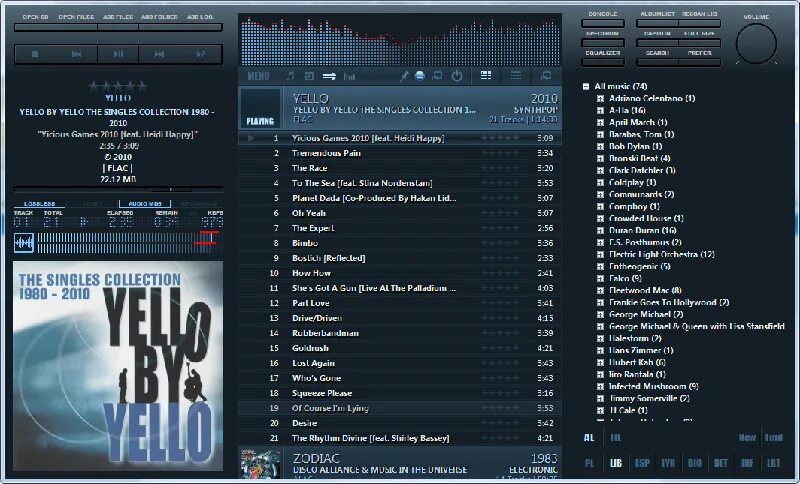The image size is (800, 484).
Task: Select Frankie Goes To Hollywood tree item
Action: pos(669,302)
